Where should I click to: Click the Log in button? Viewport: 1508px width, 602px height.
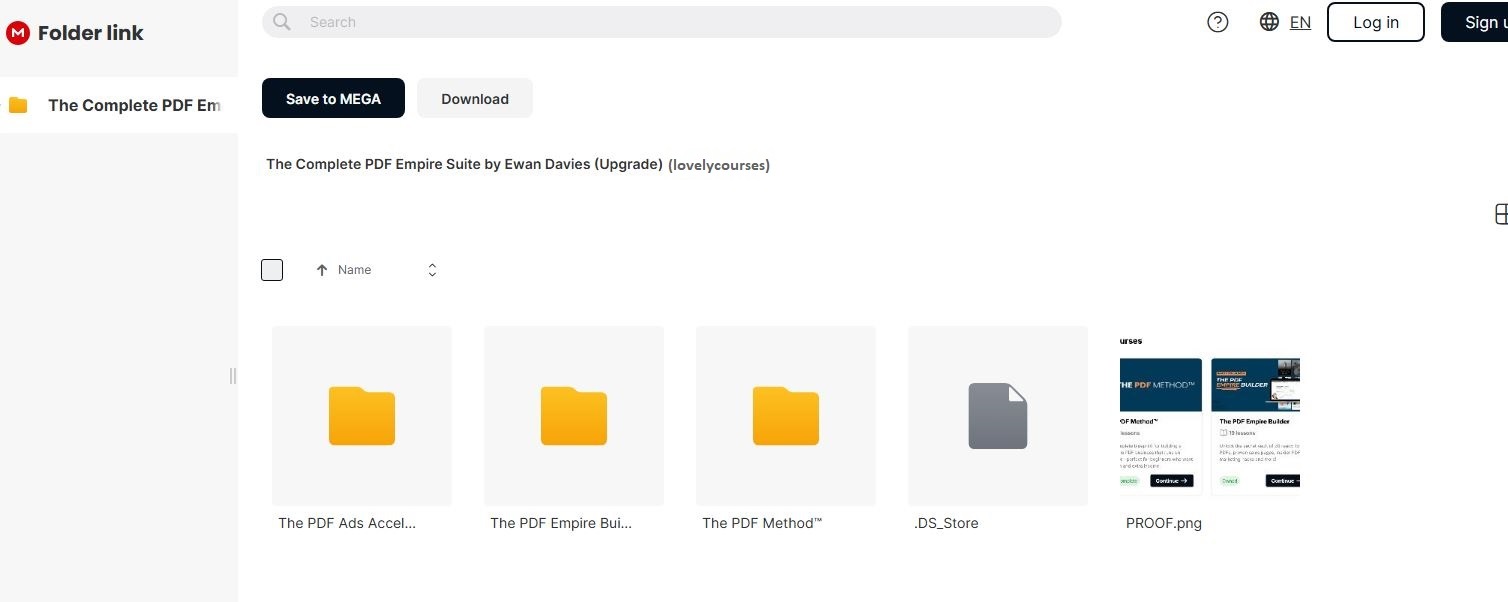[x=1375, y=22]
